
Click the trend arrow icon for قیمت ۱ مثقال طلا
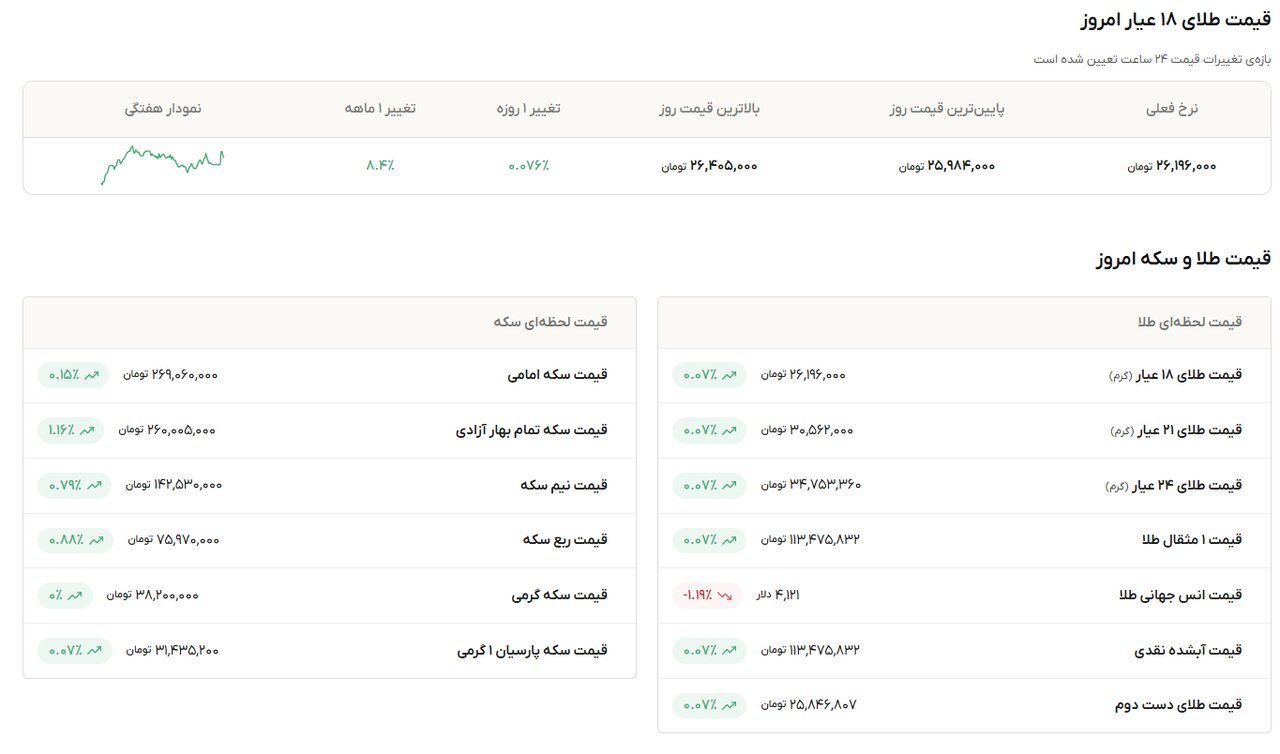pos(729,540)
